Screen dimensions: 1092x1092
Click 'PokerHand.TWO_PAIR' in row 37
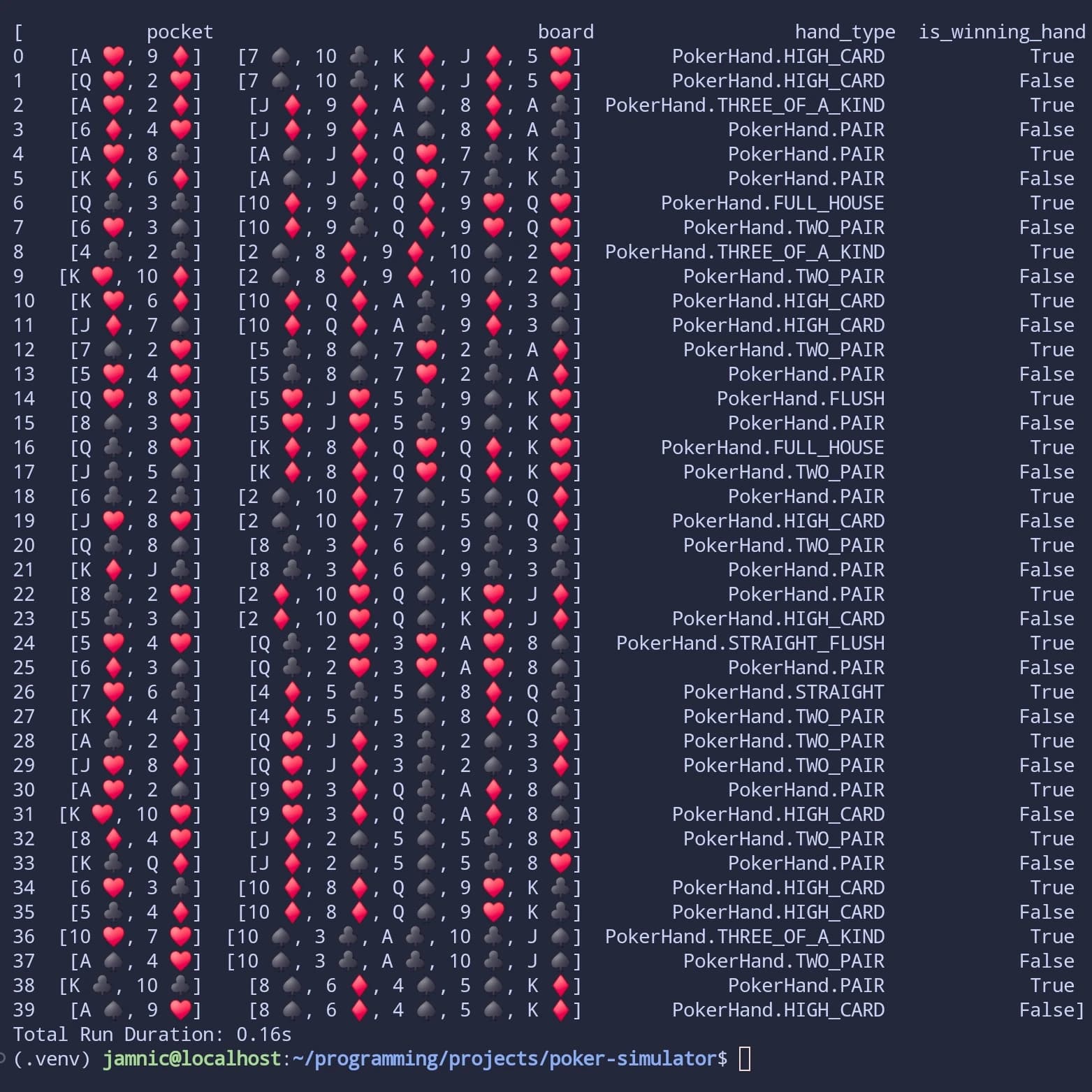(x=784, y=961)
